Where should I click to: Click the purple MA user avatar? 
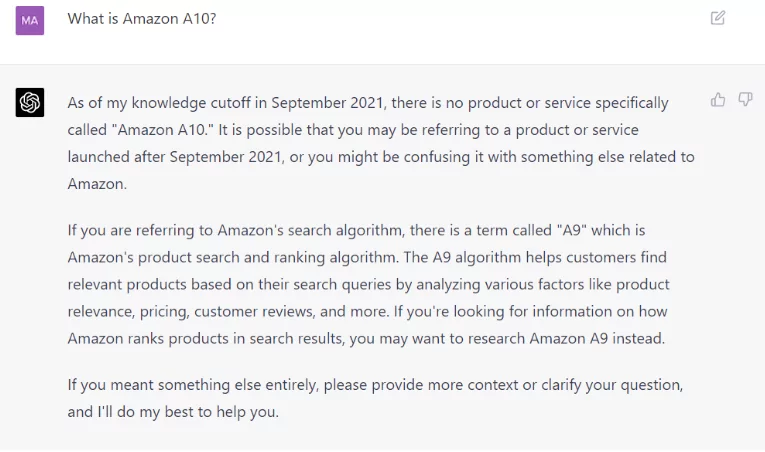tap(30, 21)
